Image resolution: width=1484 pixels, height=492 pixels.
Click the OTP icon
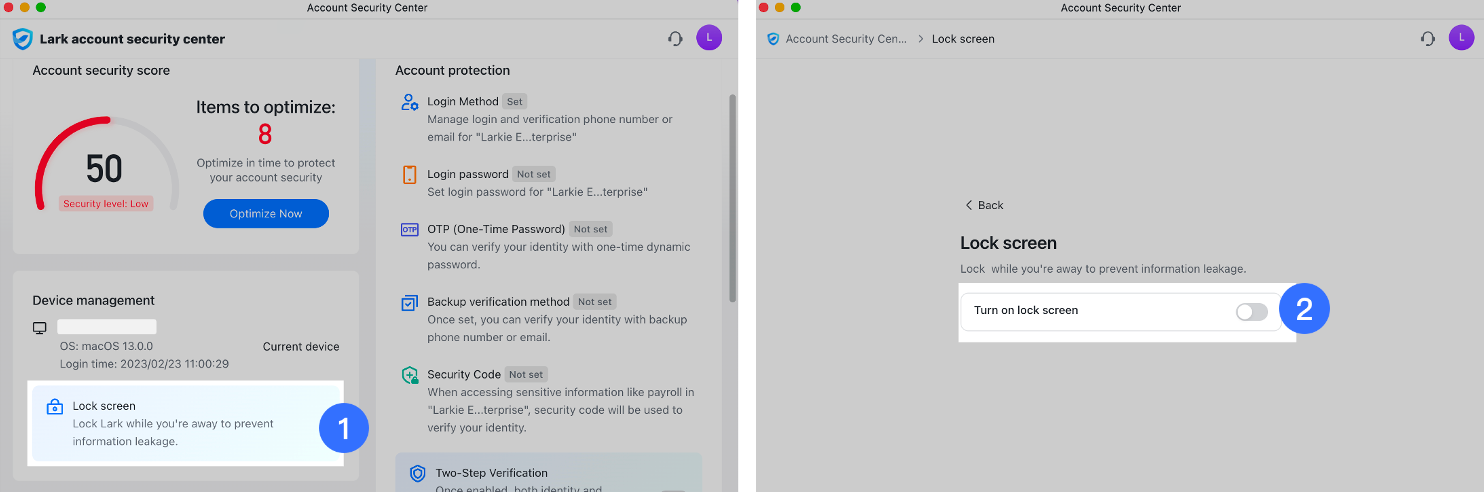[x=409, y=229]
